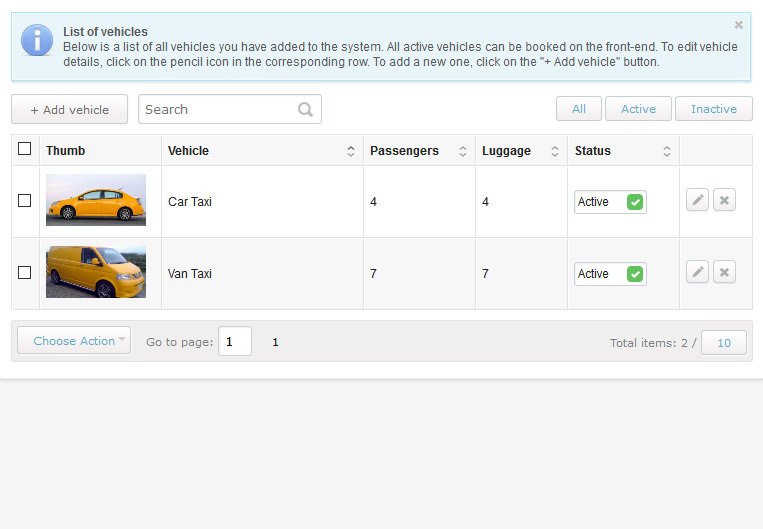Click the blue info icon

tap(37, 40)
